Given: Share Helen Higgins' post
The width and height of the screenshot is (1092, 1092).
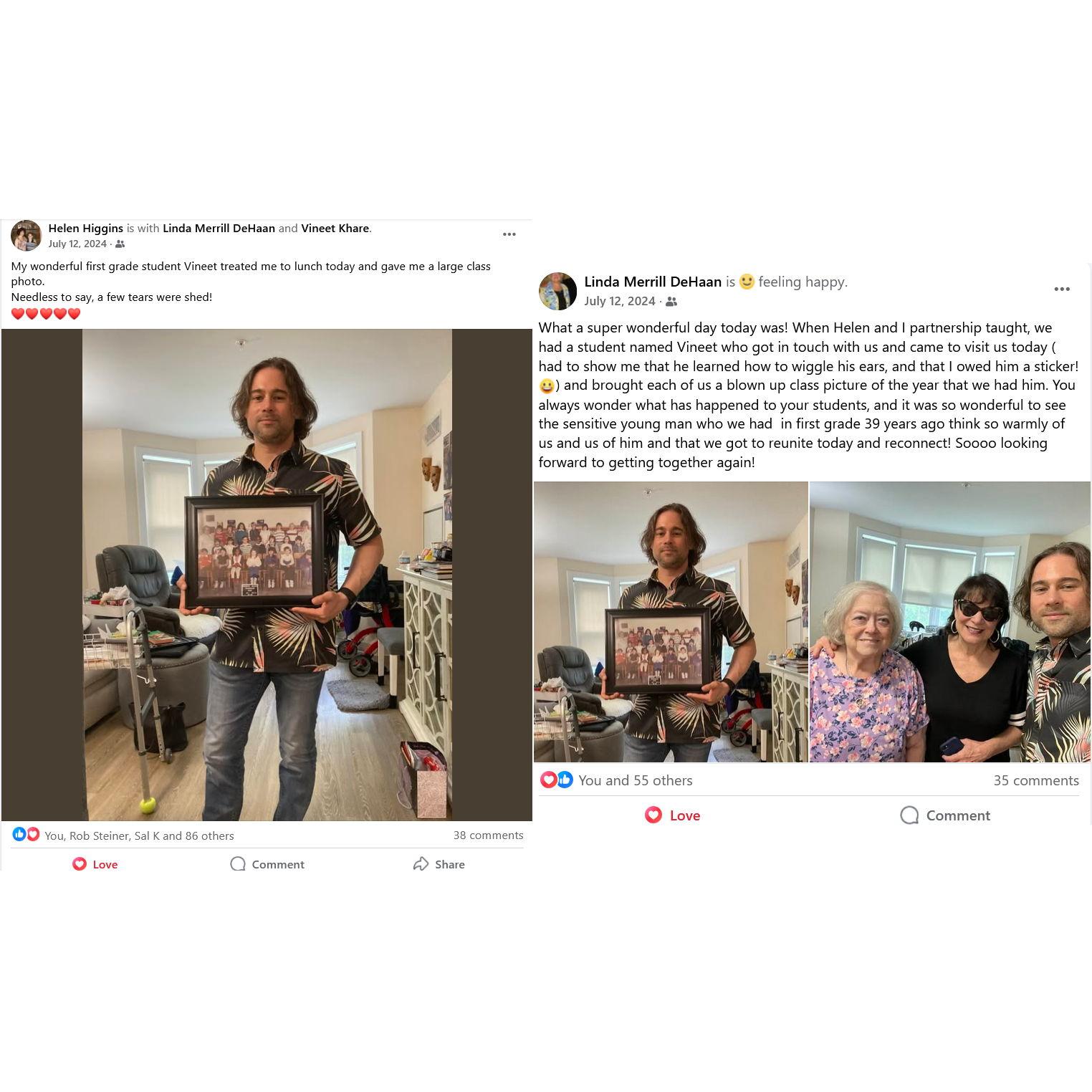Looking at the screenshot, I should pyautogui.click(x=439, y=864).
